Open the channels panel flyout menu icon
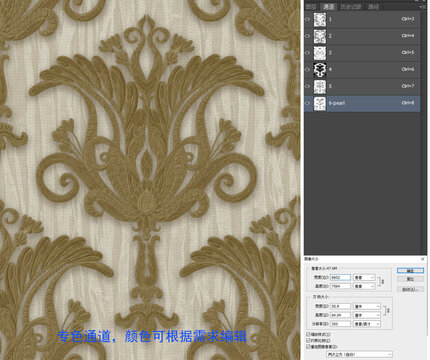 point(422,7)
